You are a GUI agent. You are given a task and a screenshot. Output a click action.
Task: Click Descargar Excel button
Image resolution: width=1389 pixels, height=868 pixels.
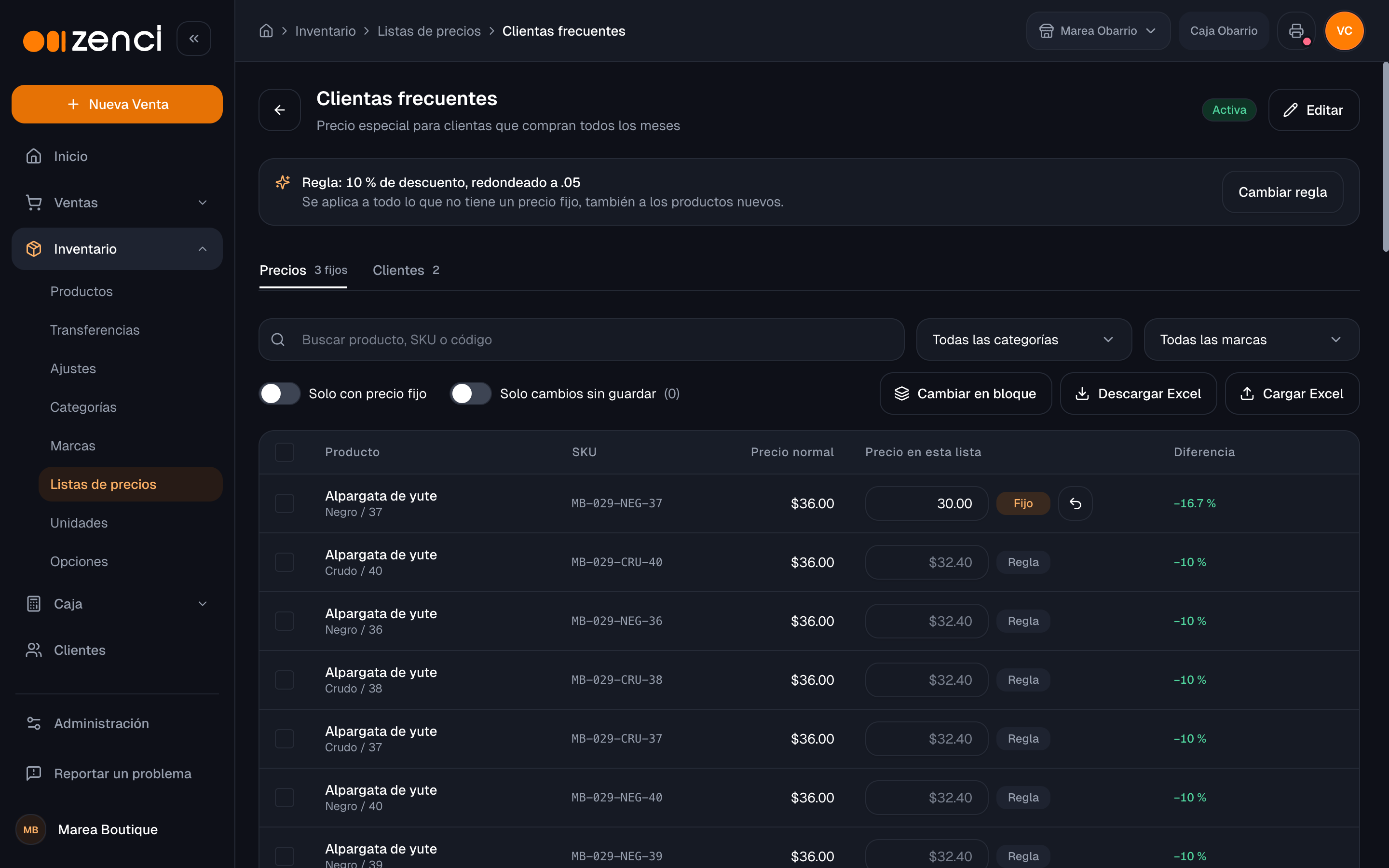point(1138,394)
